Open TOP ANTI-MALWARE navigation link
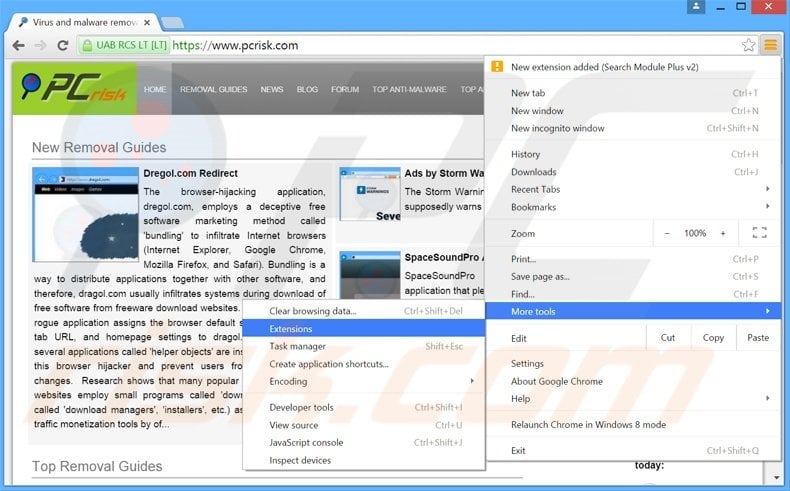The image size is (790, 491). (x=410, y=89)
